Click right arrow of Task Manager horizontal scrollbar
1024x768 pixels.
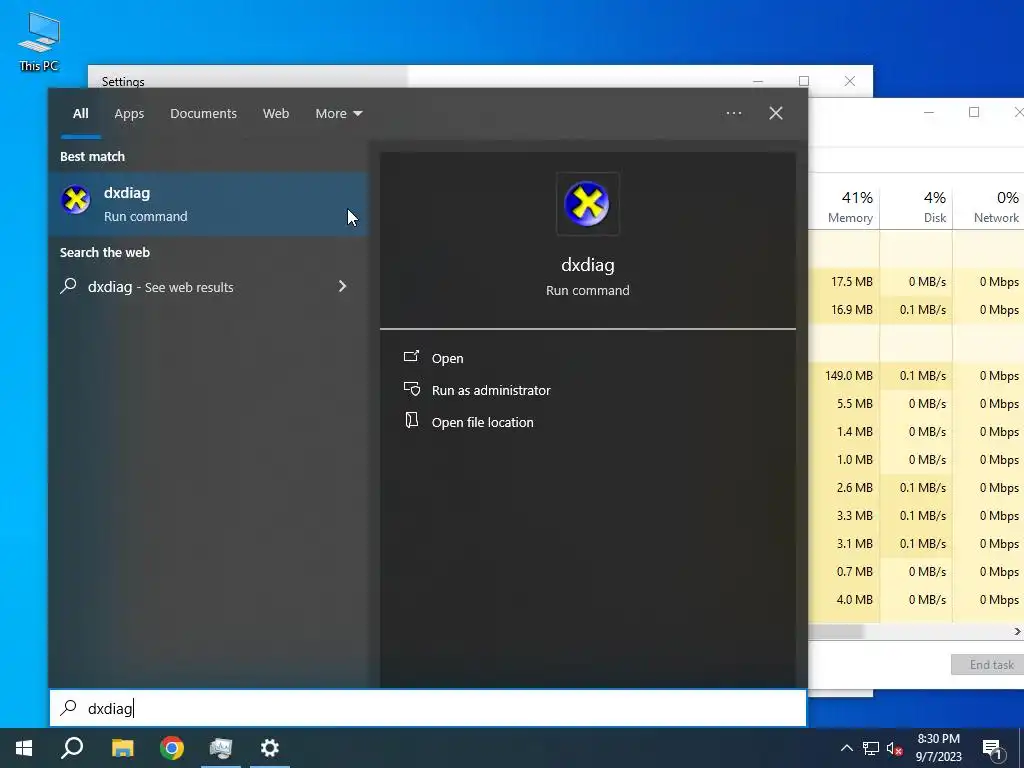(1017, 632)
